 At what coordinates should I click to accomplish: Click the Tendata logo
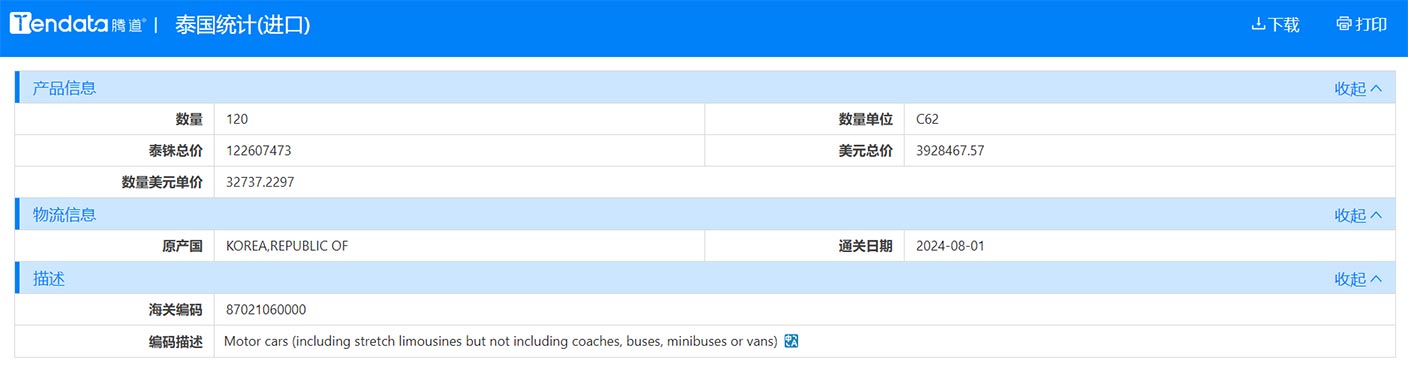[78, 25]
